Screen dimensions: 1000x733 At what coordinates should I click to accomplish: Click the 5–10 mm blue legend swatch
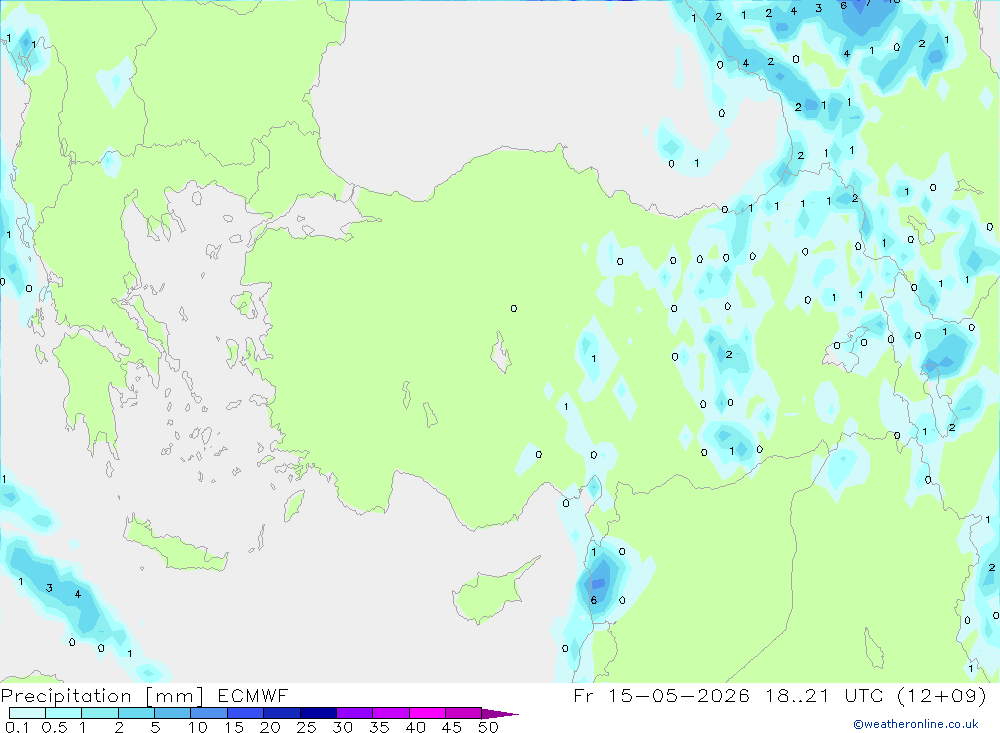click(x=173, y=713)
